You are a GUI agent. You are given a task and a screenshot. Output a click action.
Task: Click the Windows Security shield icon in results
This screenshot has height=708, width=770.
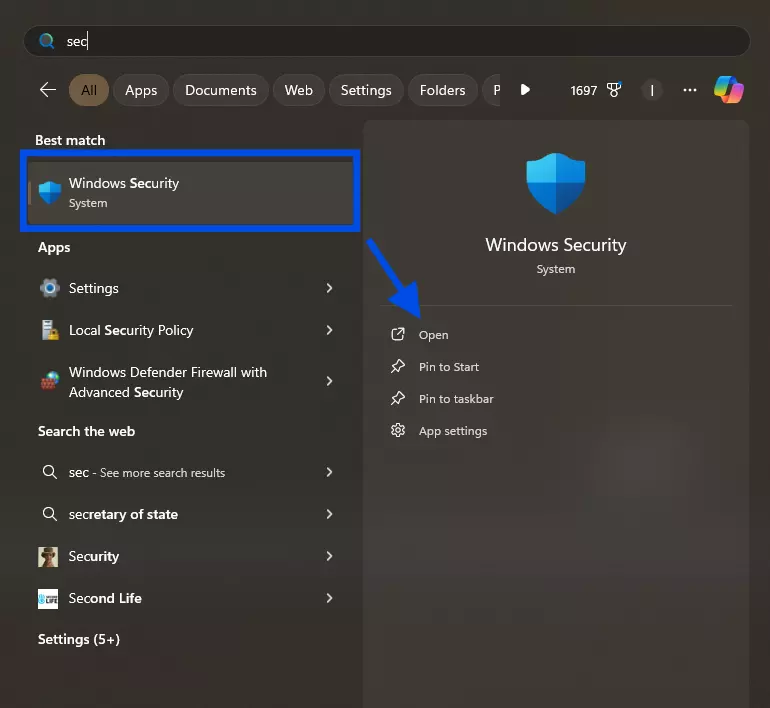50,192
